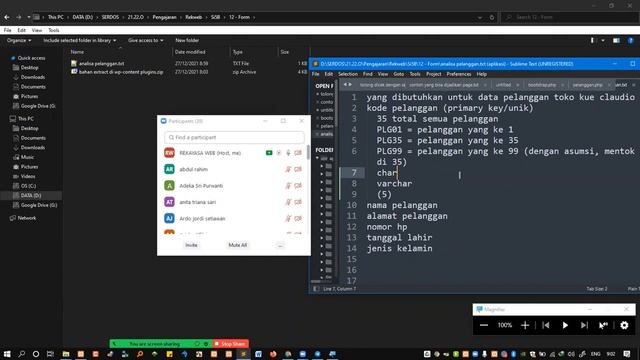Click the muted microphone icon for Ardo jordi setiawan
This screenshot has height=360, width=640.
click(x=288, y=218)
